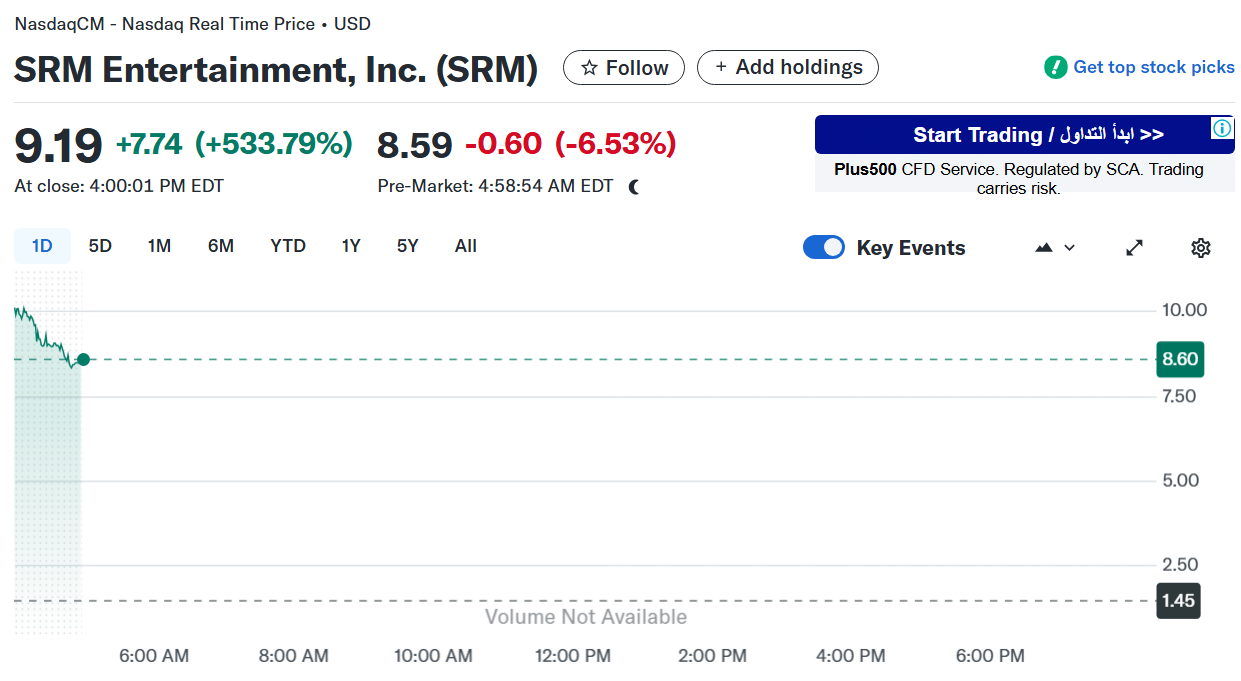Click the 10:00 AM time axis label
The width and height of the screenshot is (1241, 681).
coord(433,656)
